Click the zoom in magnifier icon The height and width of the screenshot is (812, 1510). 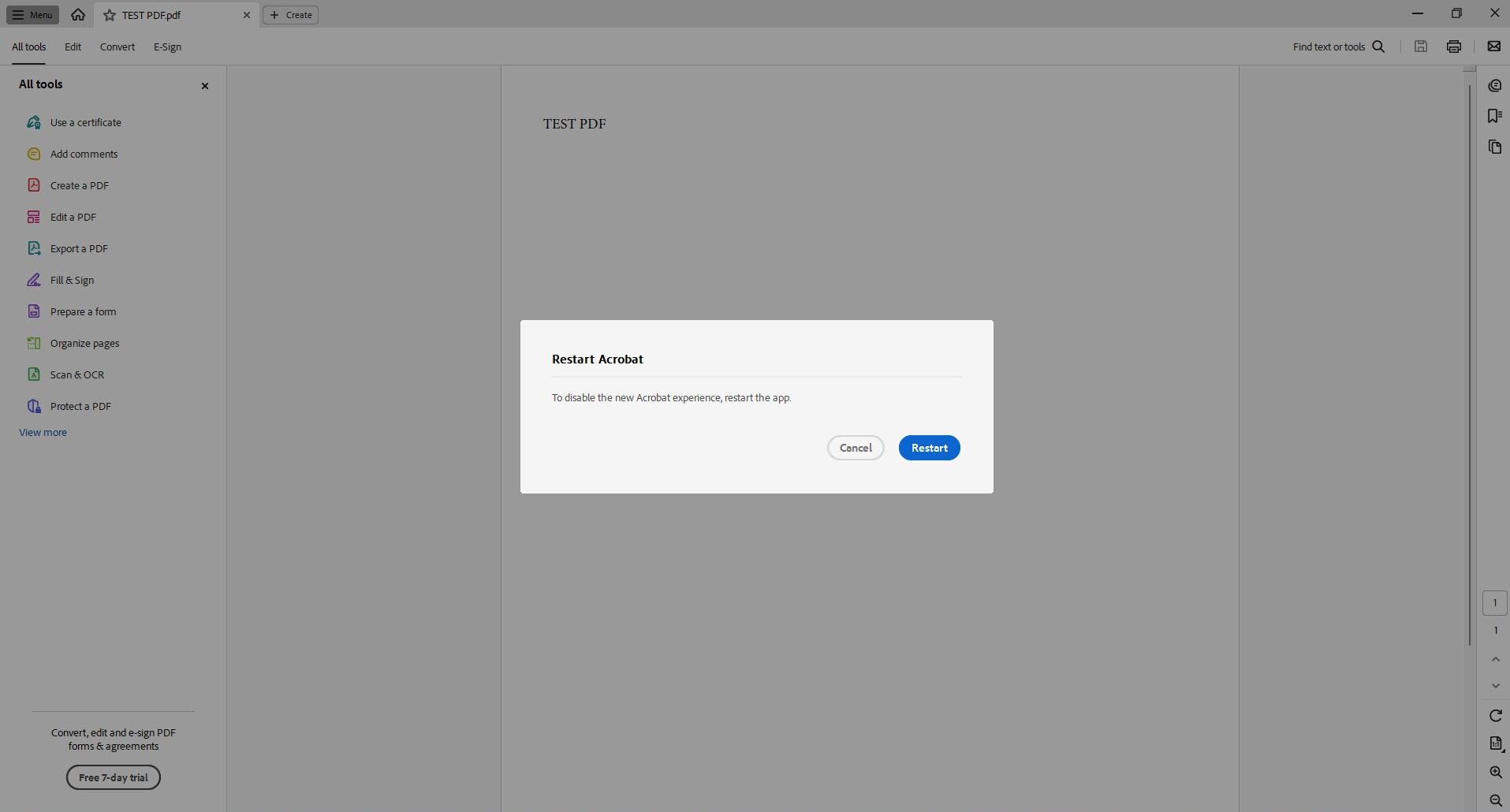click(1495, 773)
